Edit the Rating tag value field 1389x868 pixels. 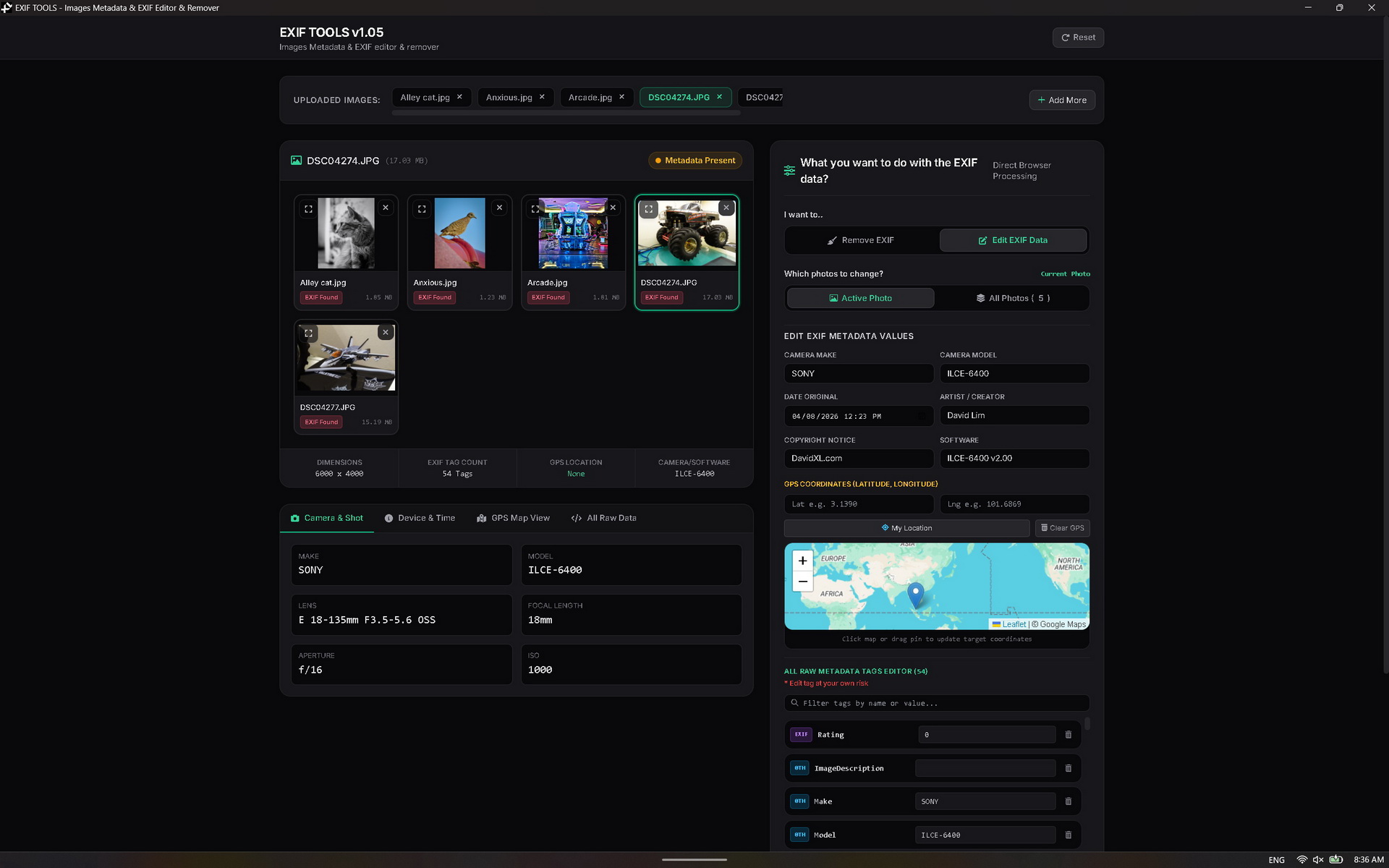(x=987, y=735)
